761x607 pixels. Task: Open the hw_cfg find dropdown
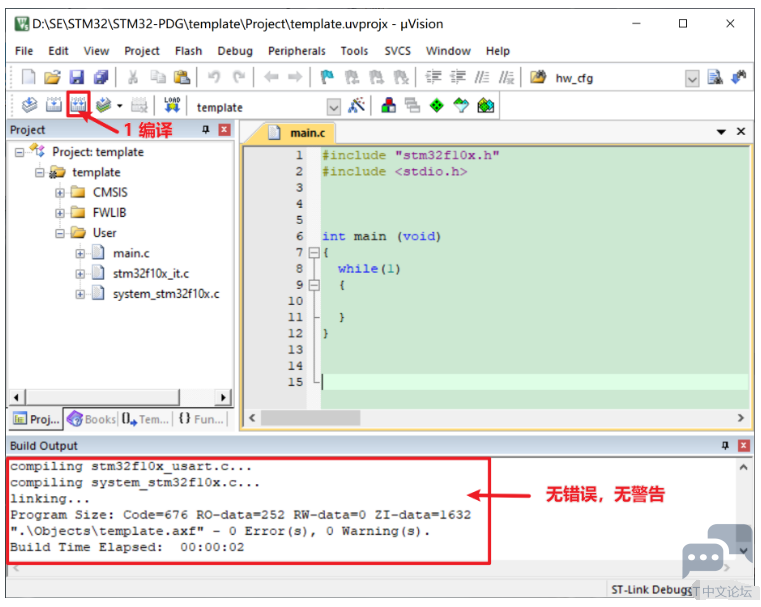(x=692, y=79)
